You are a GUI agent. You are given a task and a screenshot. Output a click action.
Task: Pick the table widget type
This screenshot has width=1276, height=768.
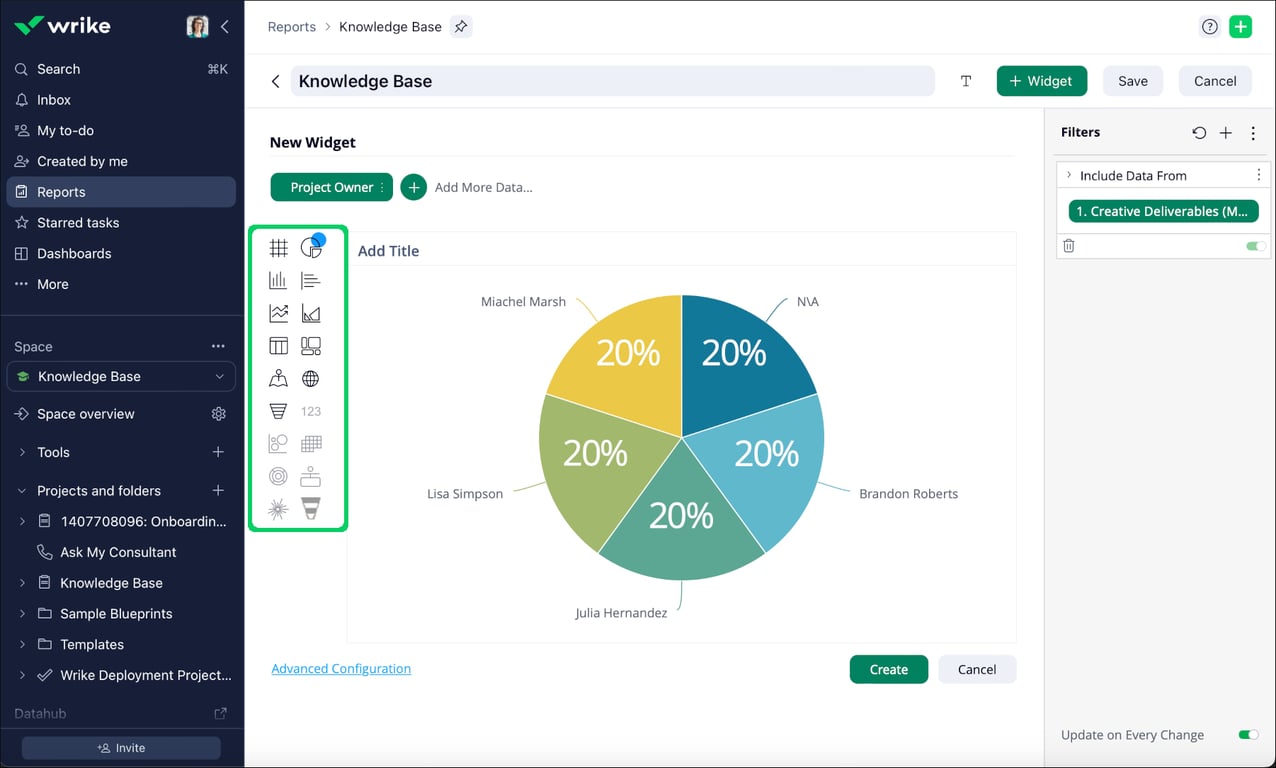pos(278,345)
